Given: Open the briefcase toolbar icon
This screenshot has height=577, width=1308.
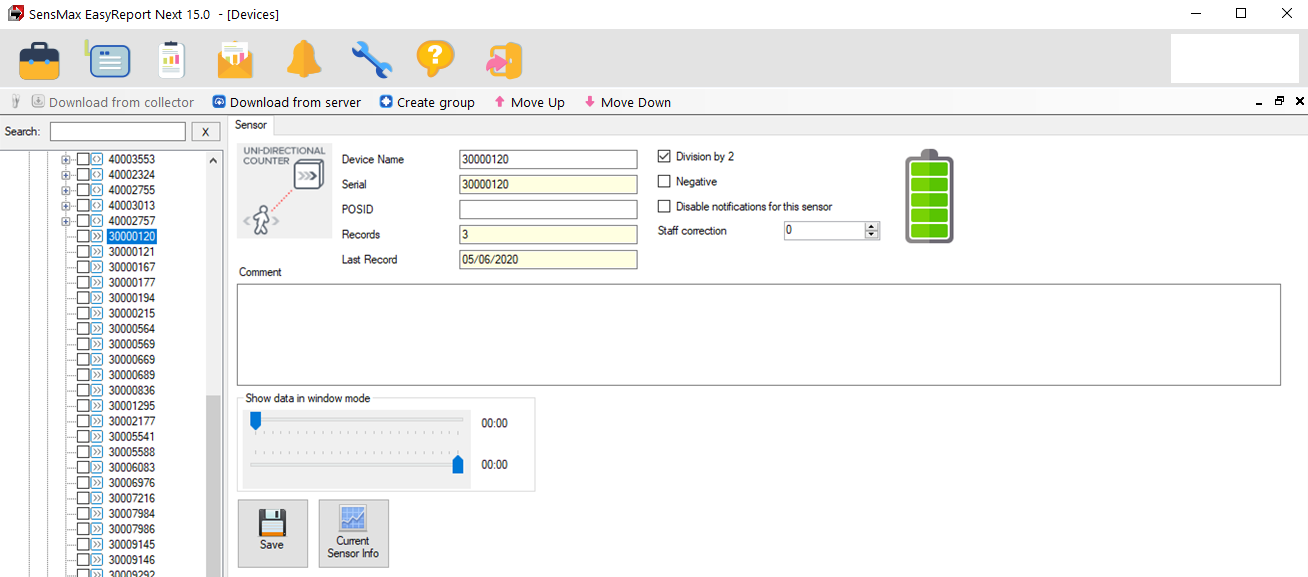Looking at the screenshot, I should click(40, 60).
